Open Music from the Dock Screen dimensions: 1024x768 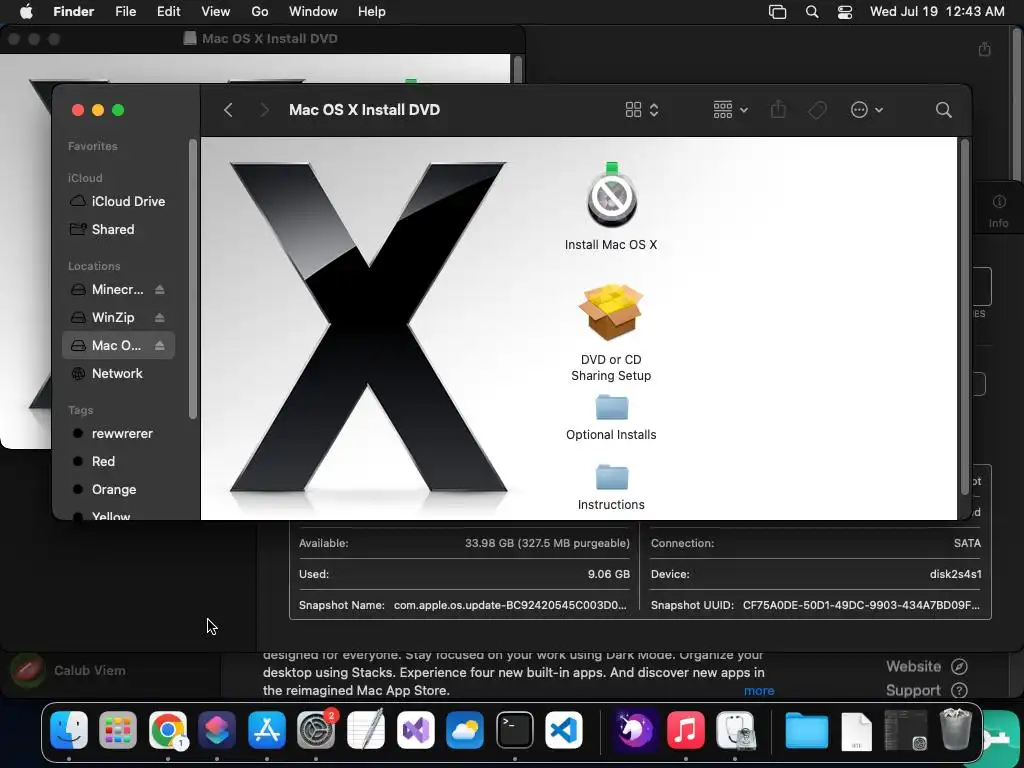(x=685, y=730)
